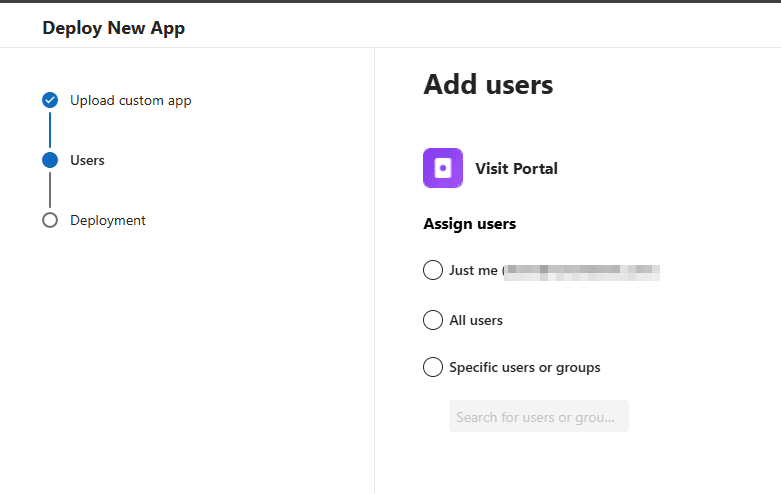Click the Visit Portal purple app icon
The height and width of the screenshot is (494, 781).
coord(443,168)
